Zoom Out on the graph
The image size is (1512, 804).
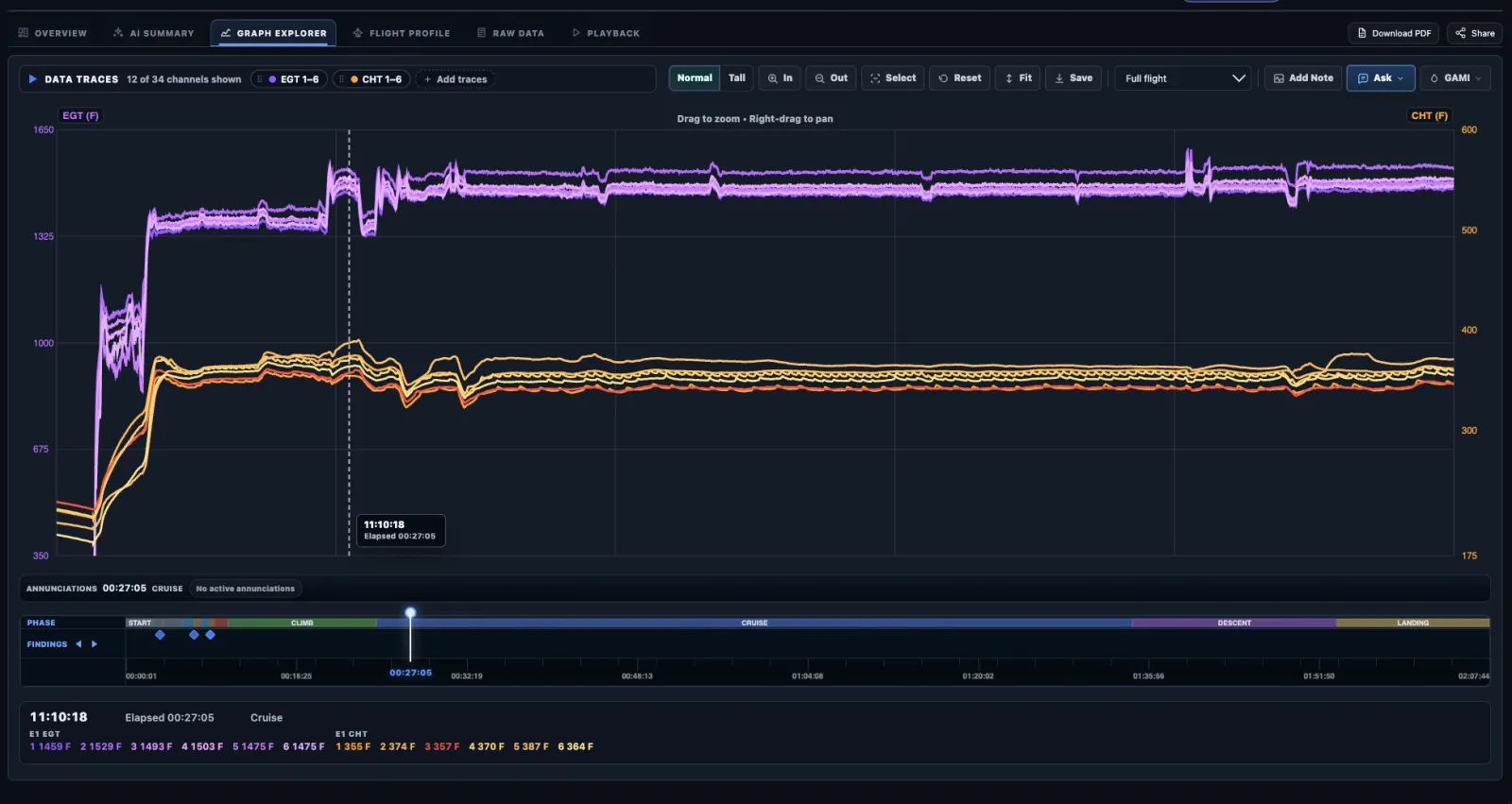(832, 78)
